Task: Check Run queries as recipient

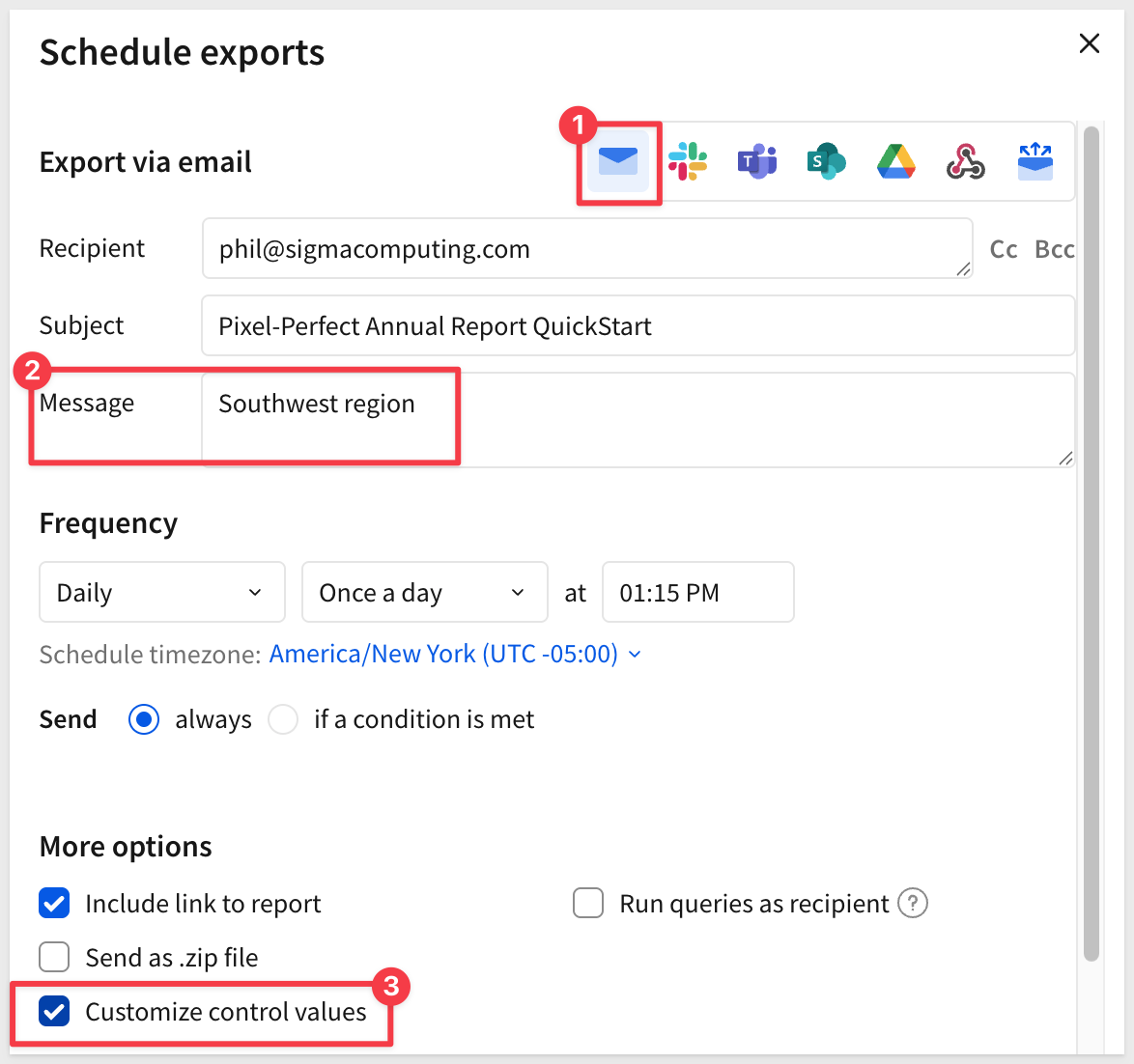Action: (588, 904)
